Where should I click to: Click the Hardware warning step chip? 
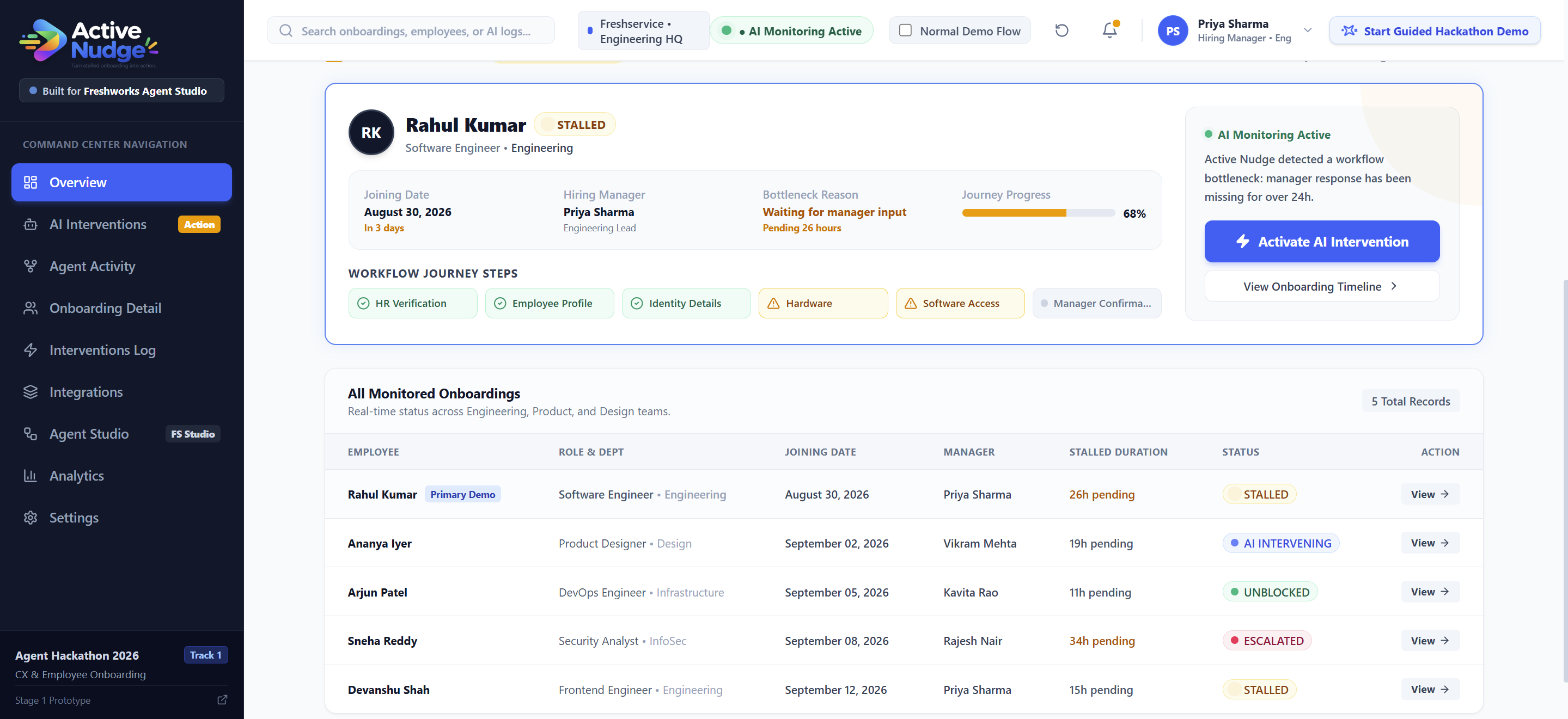coord(823,303)
